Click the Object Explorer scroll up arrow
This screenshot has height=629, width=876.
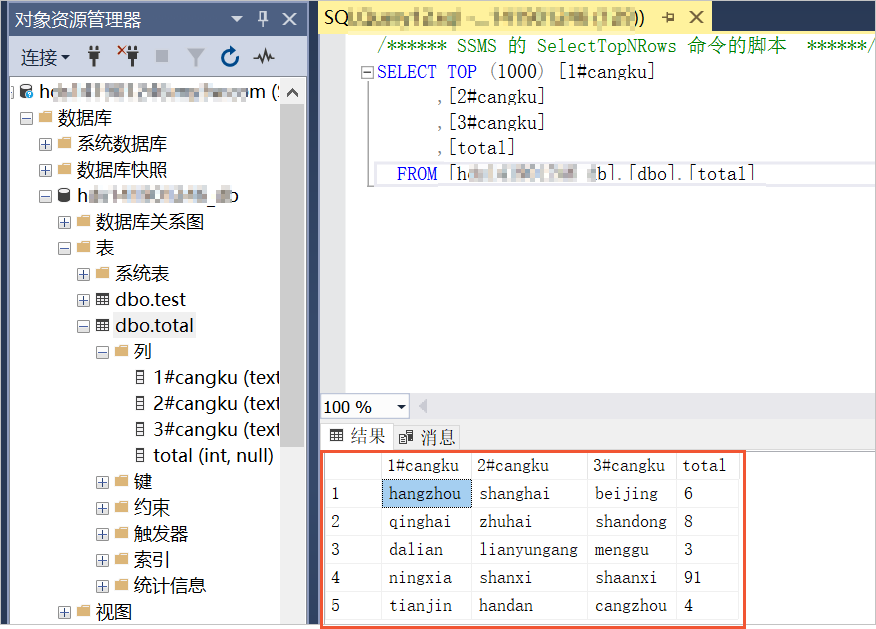pyautogui.click(x=292, y=93)
